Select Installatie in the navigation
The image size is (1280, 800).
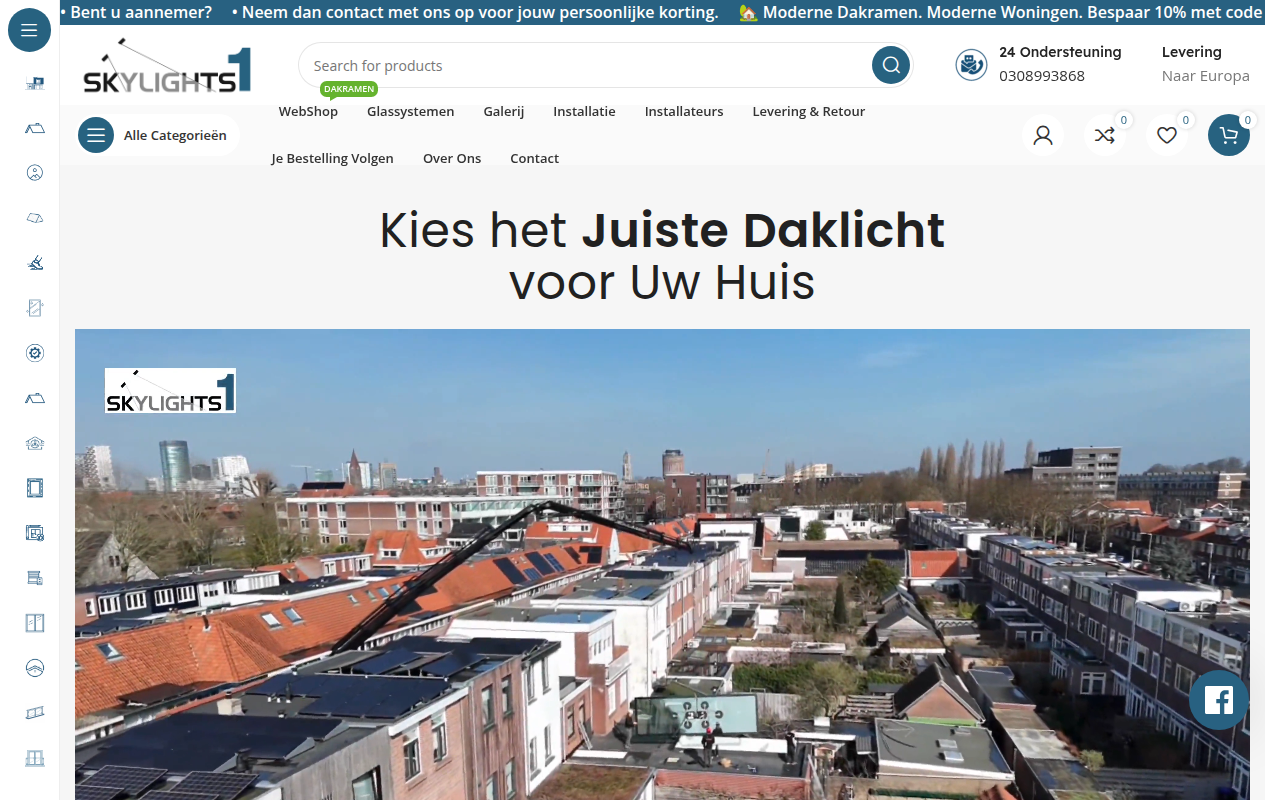584,111
